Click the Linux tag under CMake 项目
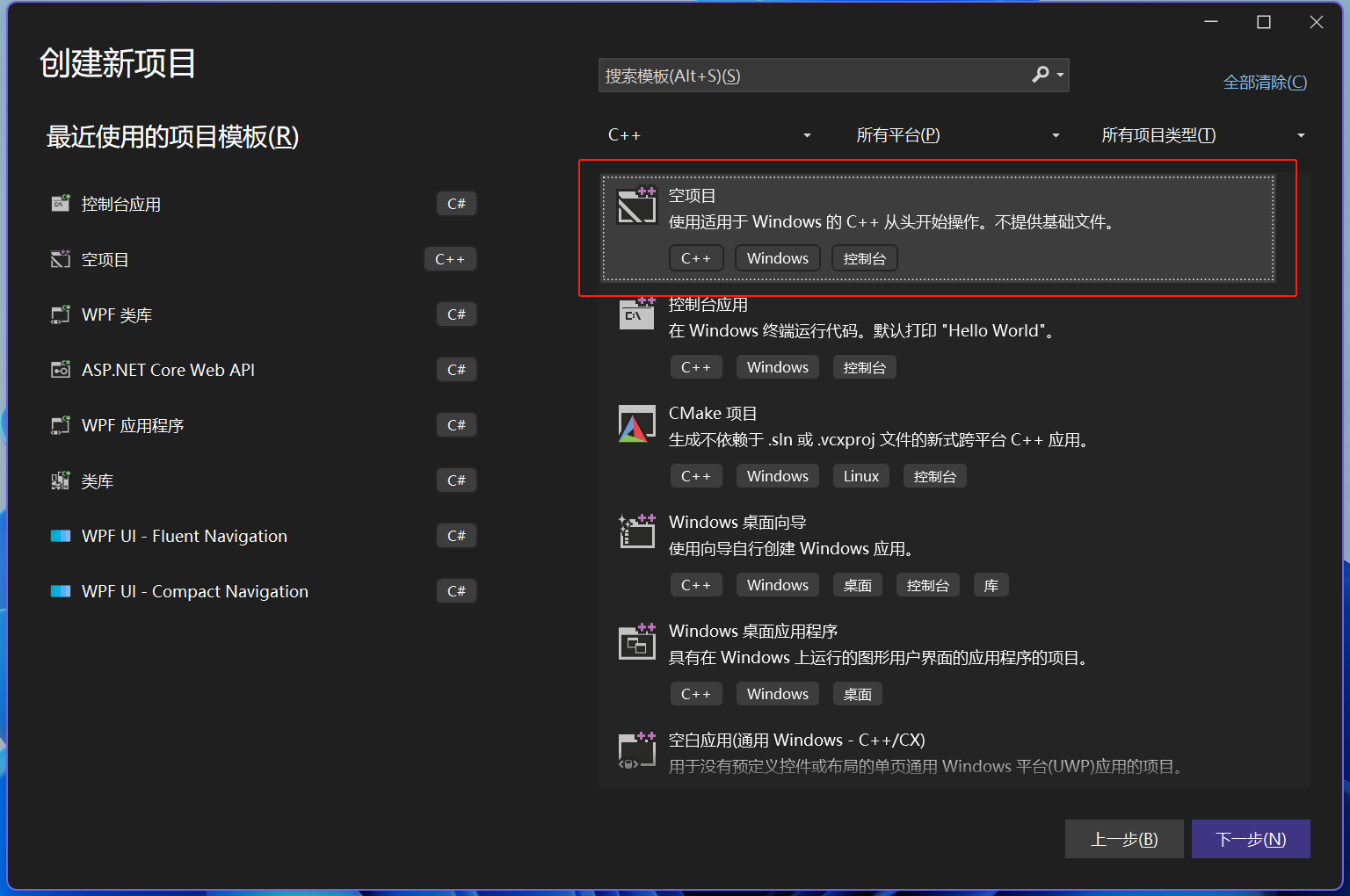This screenshot has width=1350, height=896. (861, 476)
